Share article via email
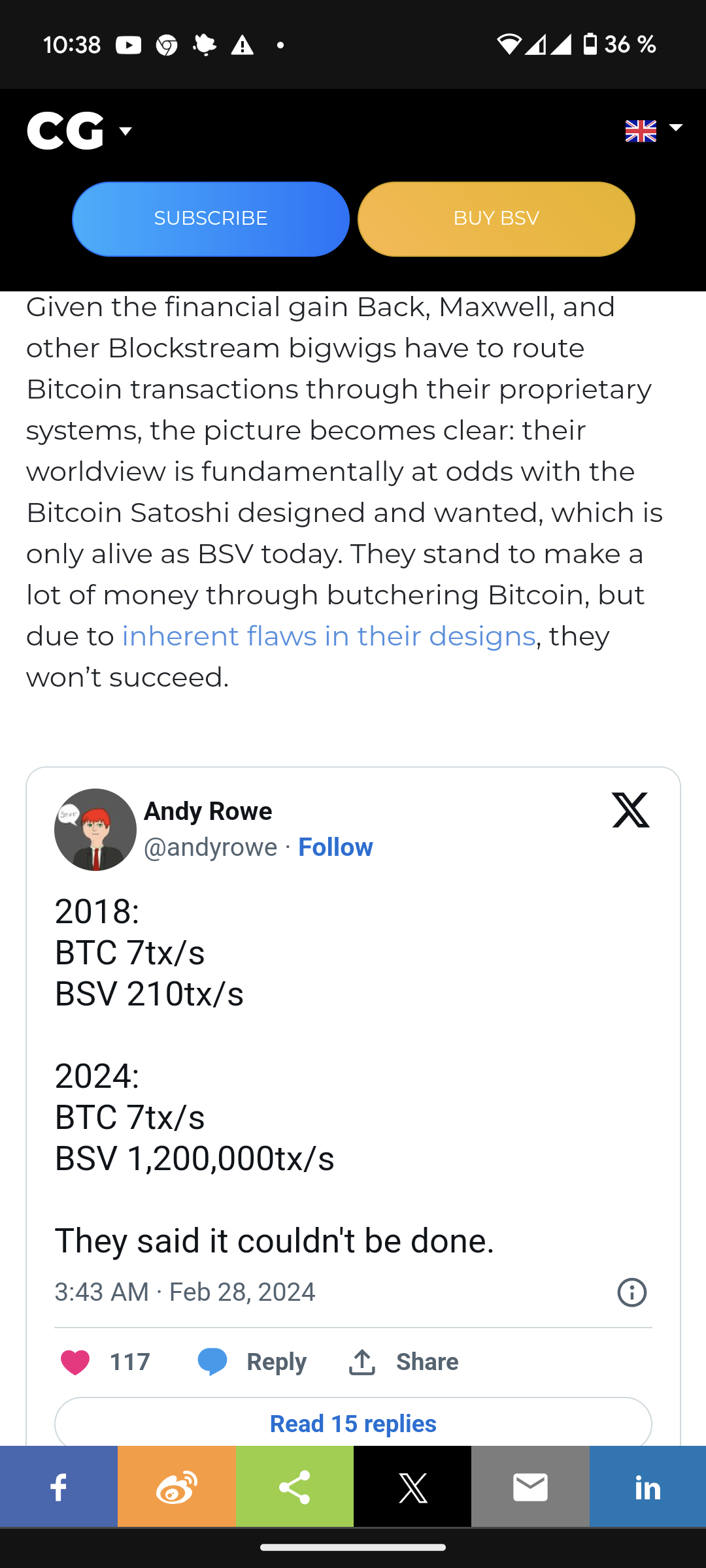706x1568 pixels. (530, 1487)
